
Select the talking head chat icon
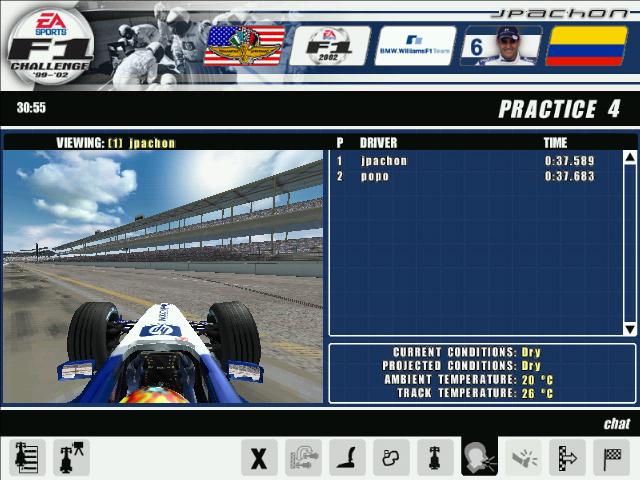(480, 458)
